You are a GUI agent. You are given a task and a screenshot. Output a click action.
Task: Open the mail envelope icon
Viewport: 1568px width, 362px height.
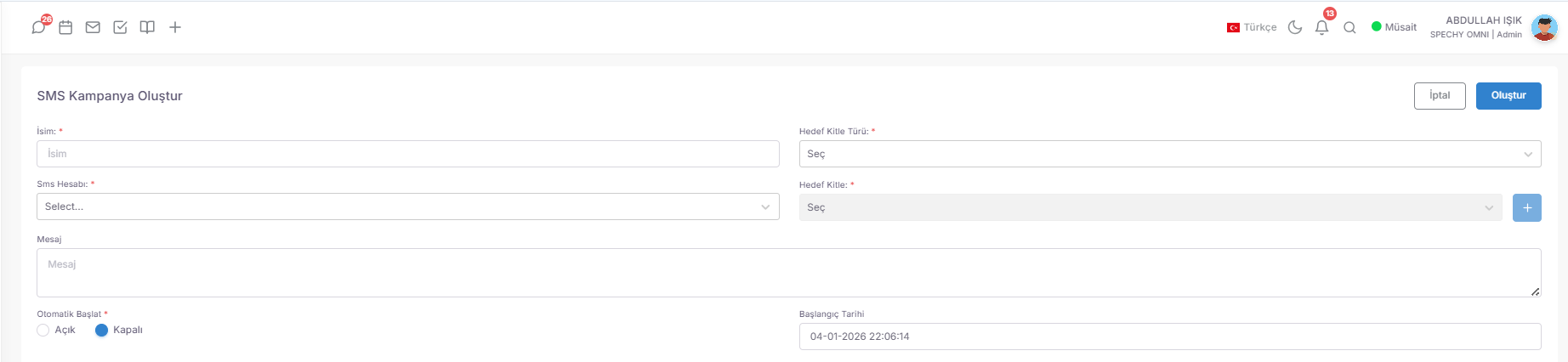coord(93,27)
